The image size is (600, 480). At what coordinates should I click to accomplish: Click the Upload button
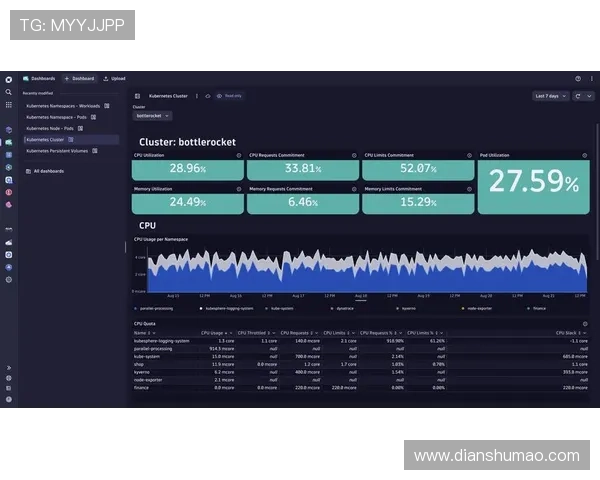tap(114, 79)
